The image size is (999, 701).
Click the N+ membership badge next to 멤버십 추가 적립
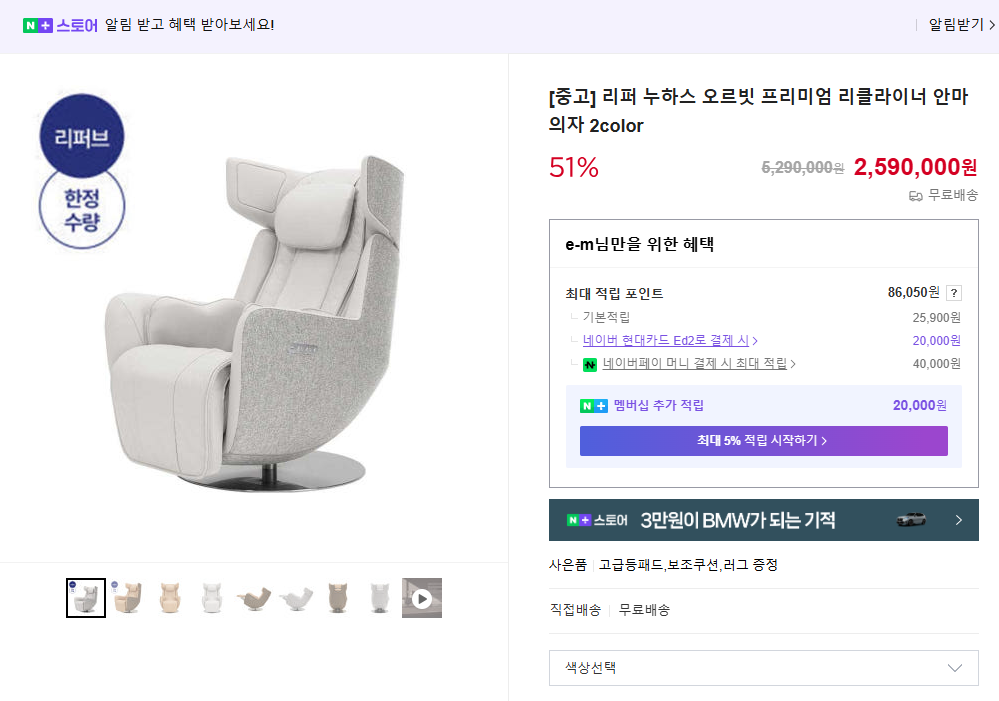(x=593, y=406)
